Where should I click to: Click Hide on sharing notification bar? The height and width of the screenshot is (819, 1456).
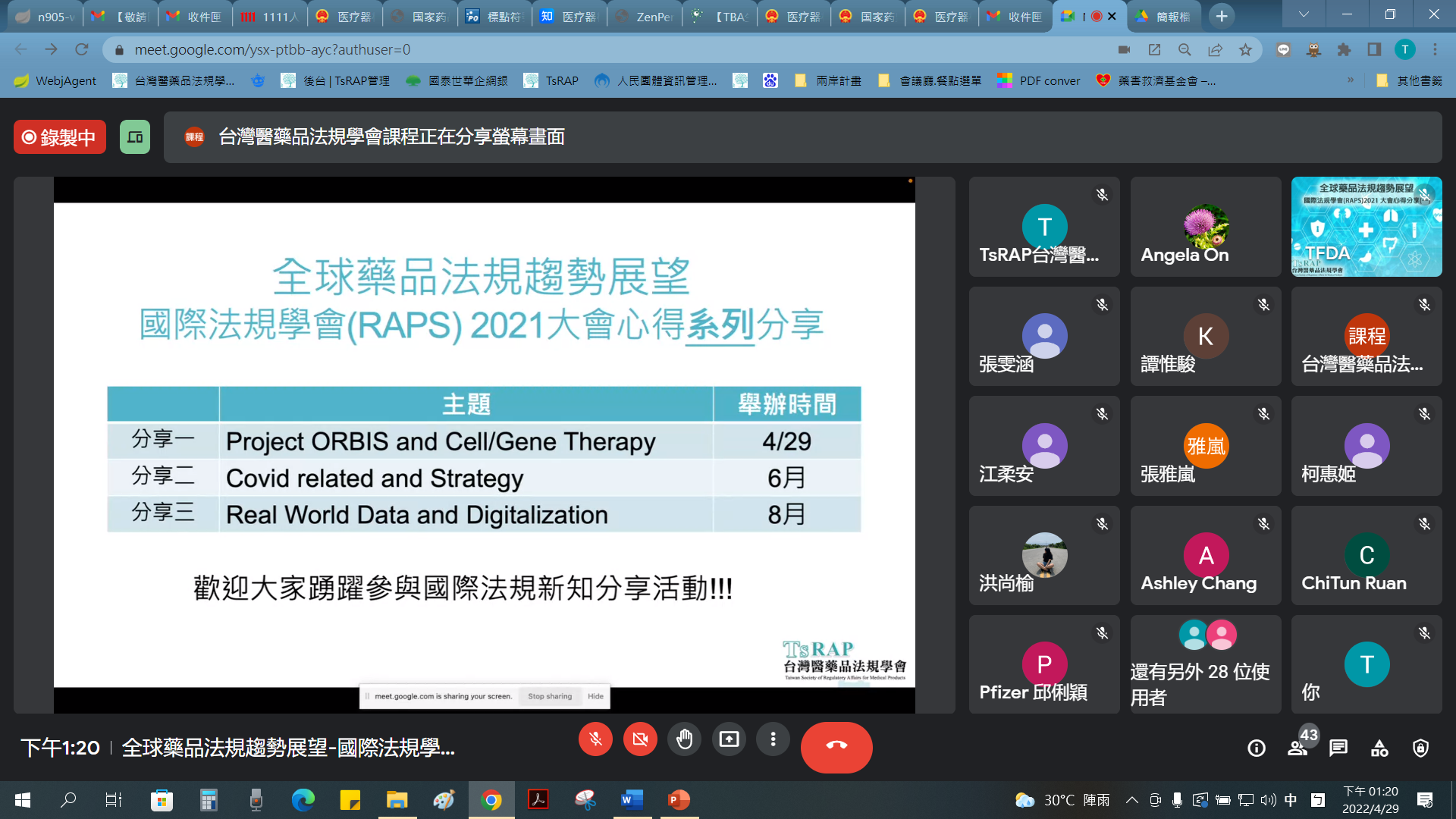pyautogui.click(x=595, y=696)
